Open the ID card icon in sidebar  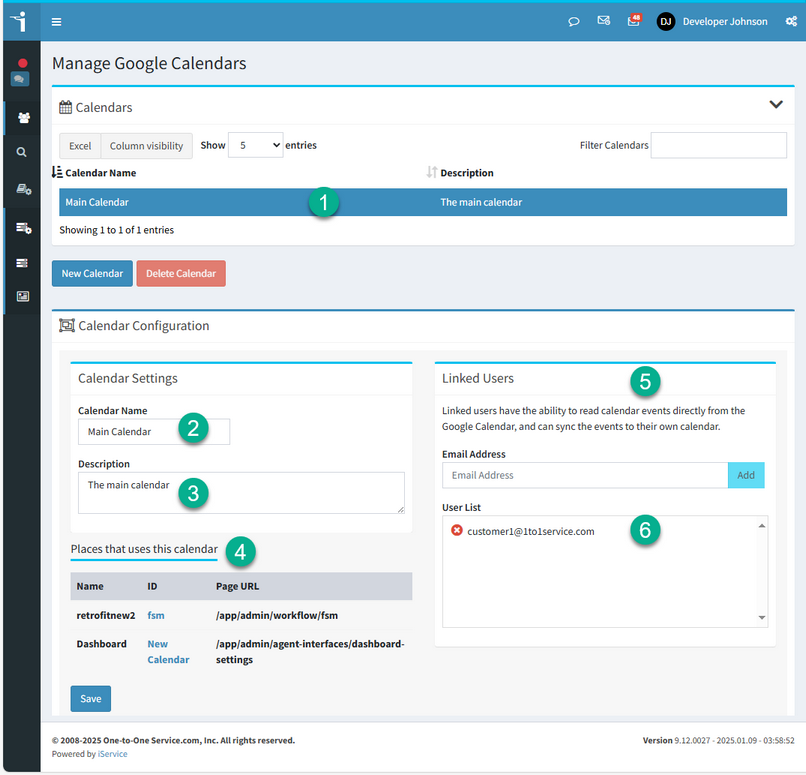point(22,296)
